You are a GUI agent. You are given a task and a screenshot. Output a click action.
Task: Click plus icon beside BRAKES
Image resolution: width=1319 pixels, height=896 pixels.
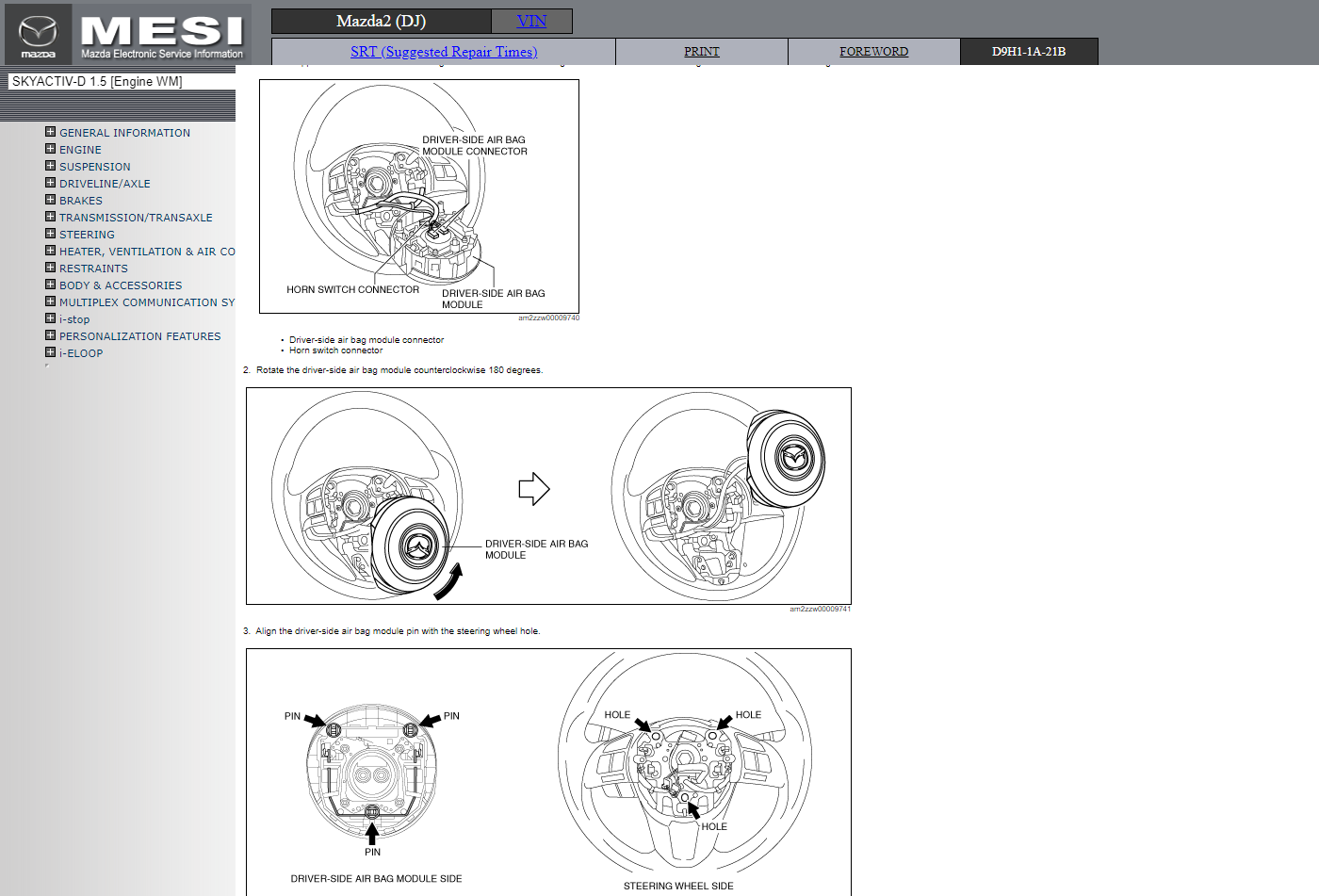pyautogui.click(x=51, y=200)
